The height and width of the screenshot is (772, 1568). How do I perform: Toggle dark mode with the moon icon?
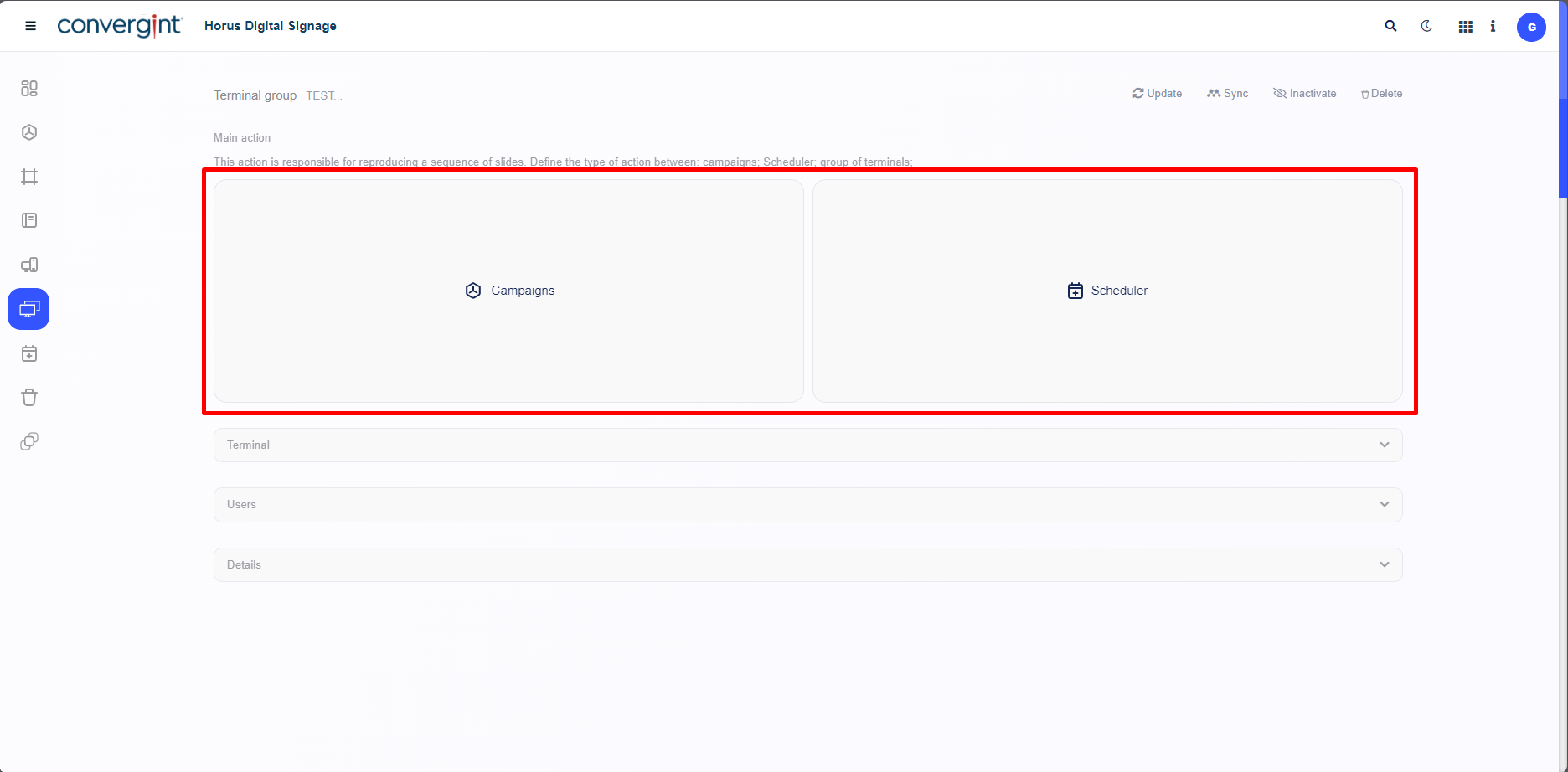pos(1426,26)
